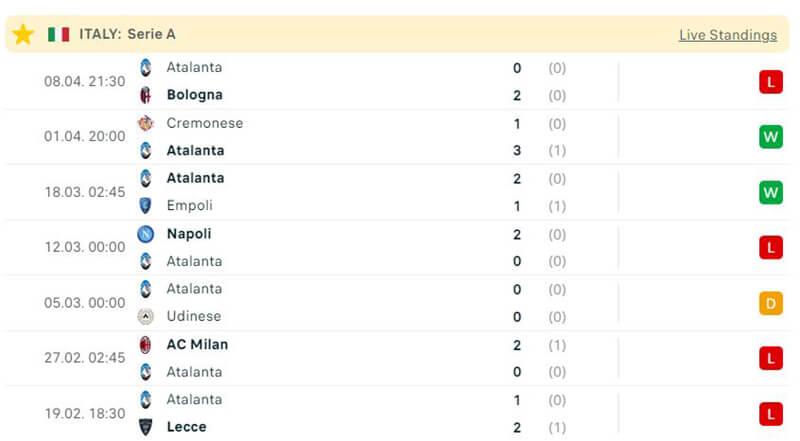This screenshot has height=441, width=800.
Task: Toggle the yellow favorite star for Serie A
Action: pos(23,34)
